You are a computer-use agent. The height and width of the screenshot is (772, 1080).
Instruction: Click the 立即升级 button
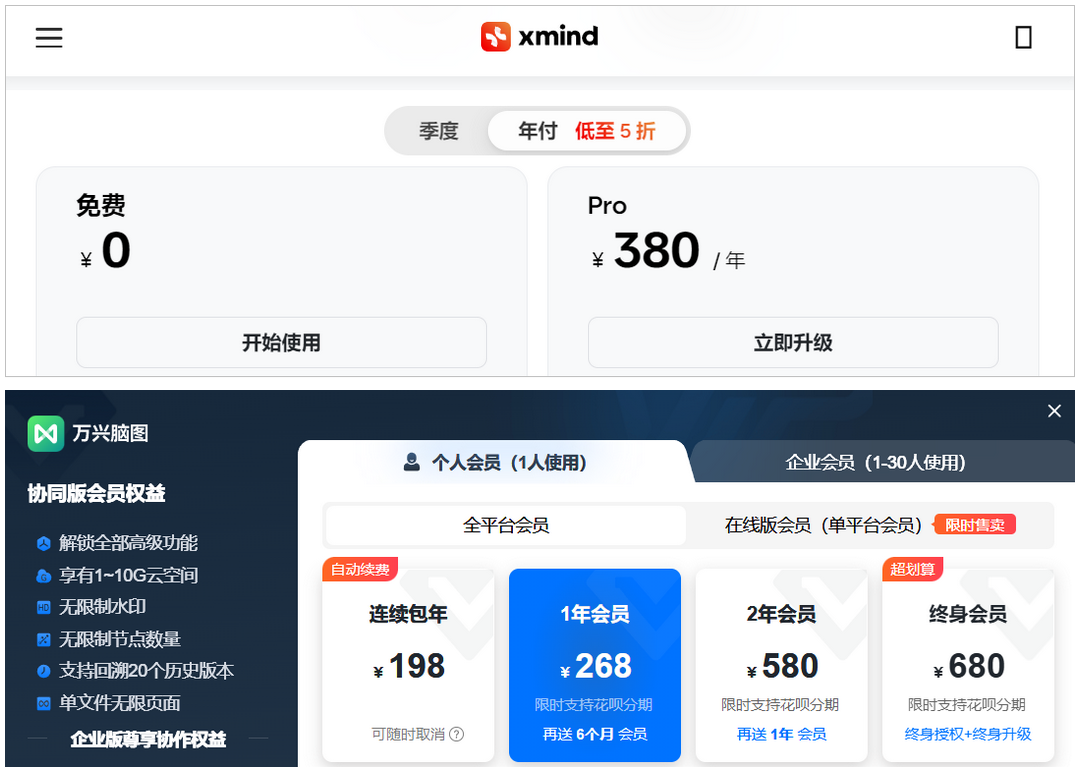click(x=792, y=343)
